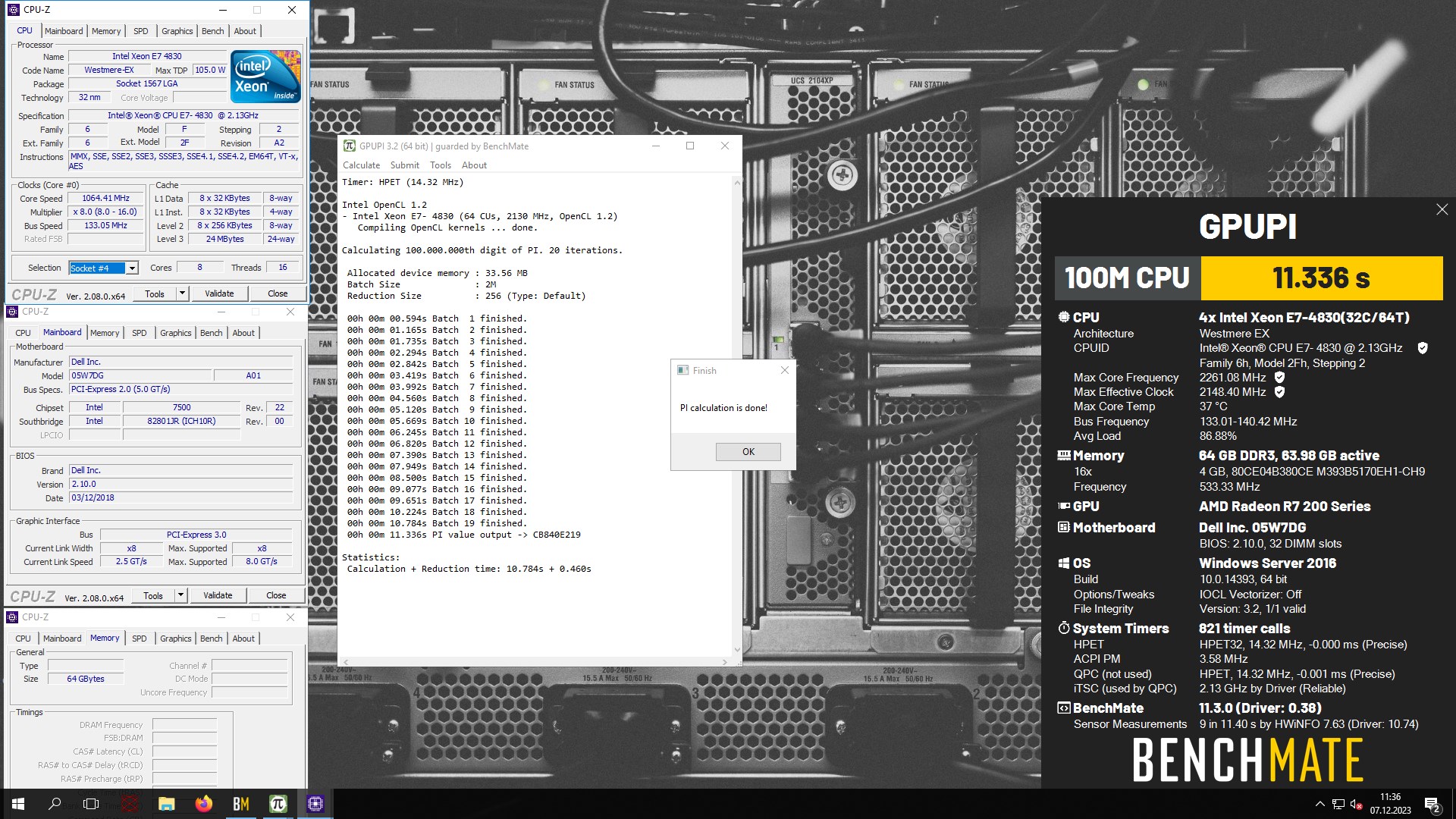Click the Max Core Frequency shield icon

[1279, 377]
